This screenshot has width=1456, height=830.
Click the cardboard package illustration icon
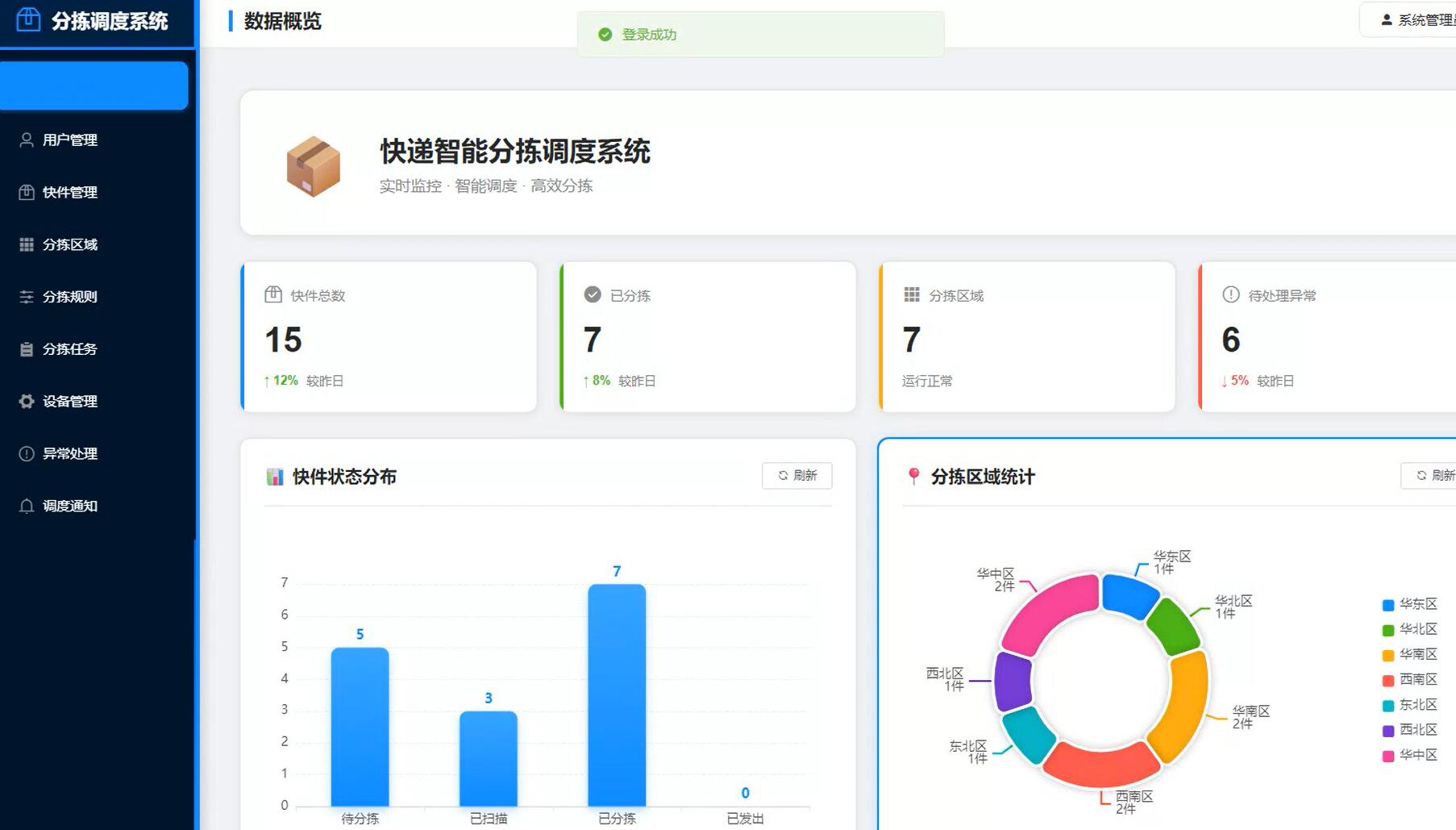[x=313, y=166]
